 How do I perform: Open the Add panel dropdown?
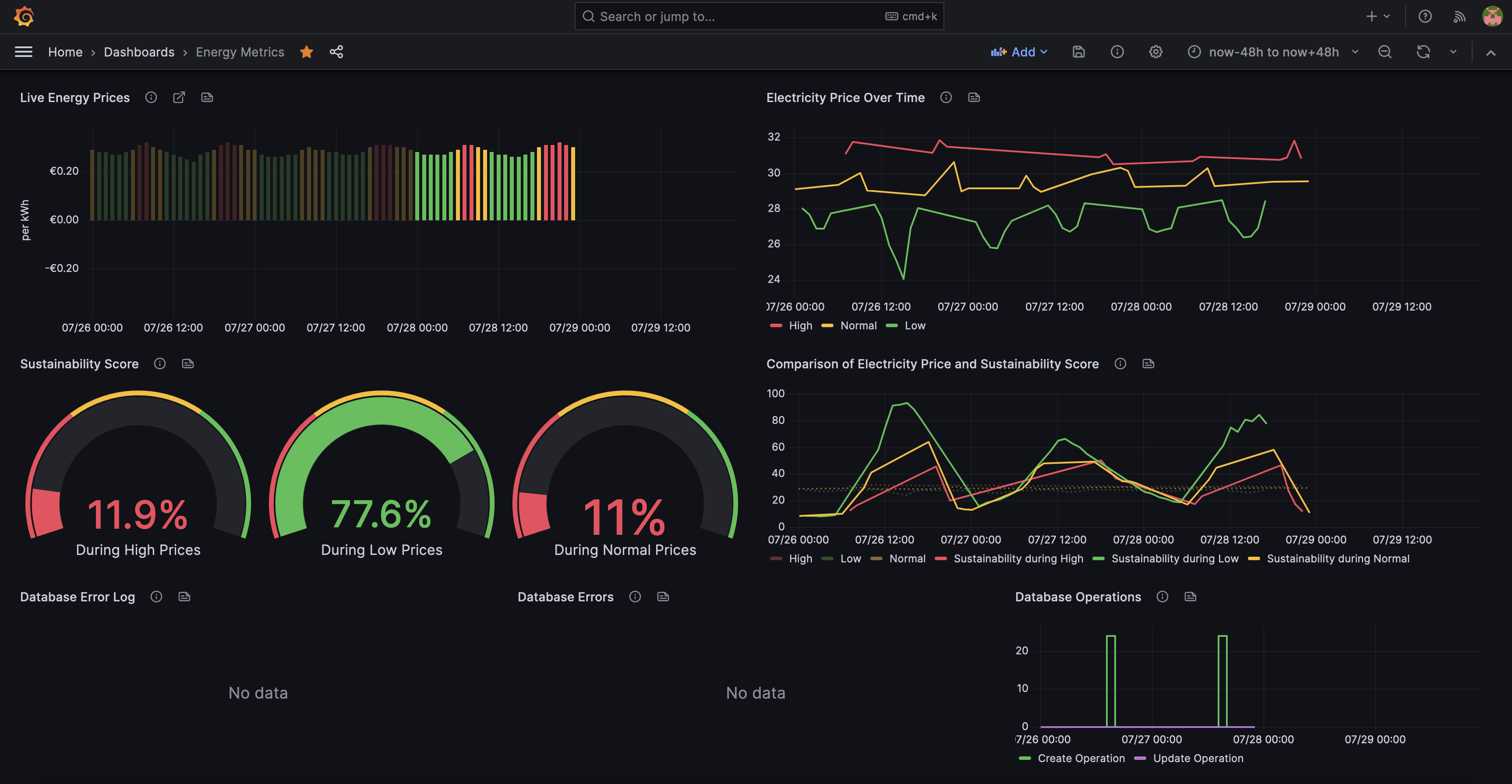1019,52
